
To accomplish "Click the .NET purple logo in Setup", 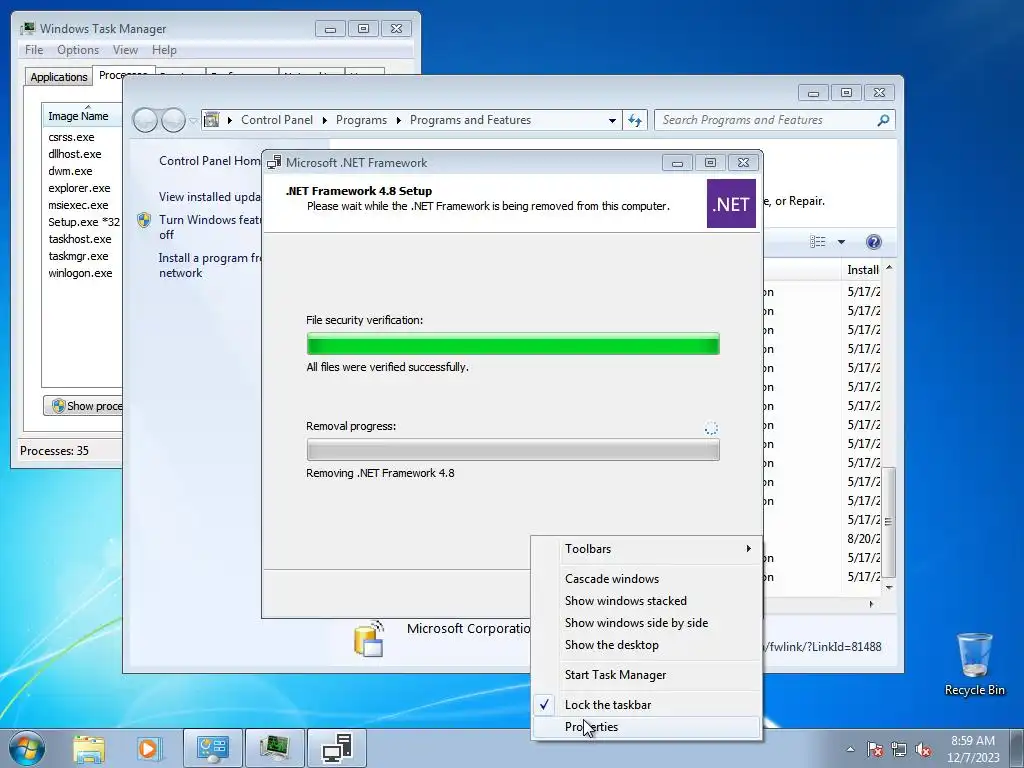I will [731, 204].
